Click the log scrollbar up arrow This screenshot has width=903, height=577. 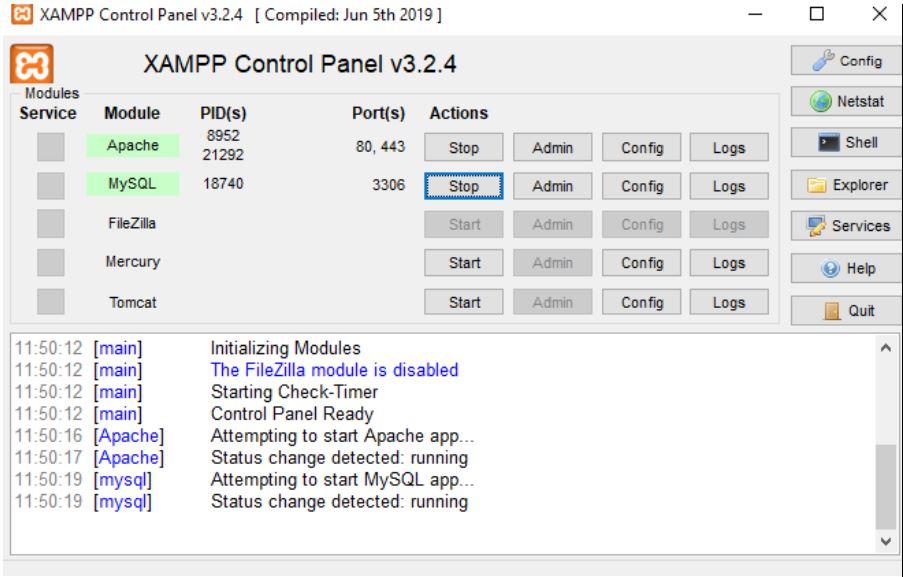(x=886, y=348)
